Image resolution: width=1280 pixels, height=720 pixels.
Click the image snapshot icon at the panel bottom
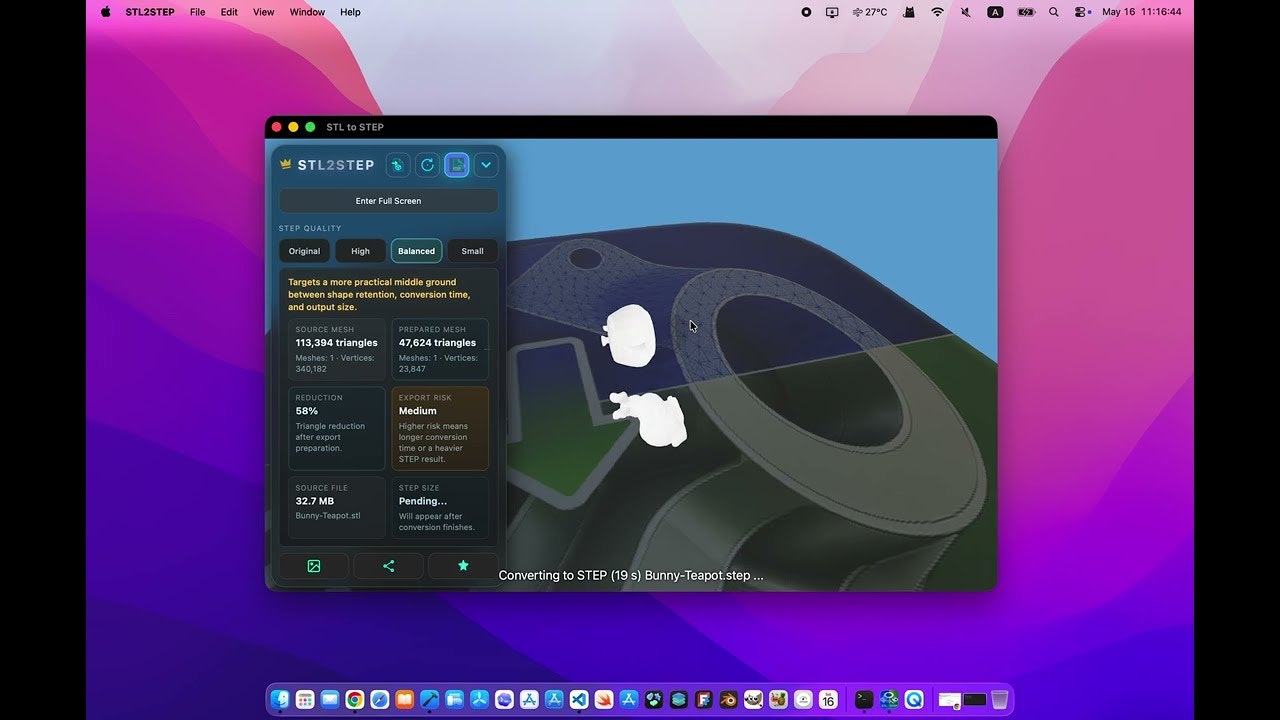(314, 566)
